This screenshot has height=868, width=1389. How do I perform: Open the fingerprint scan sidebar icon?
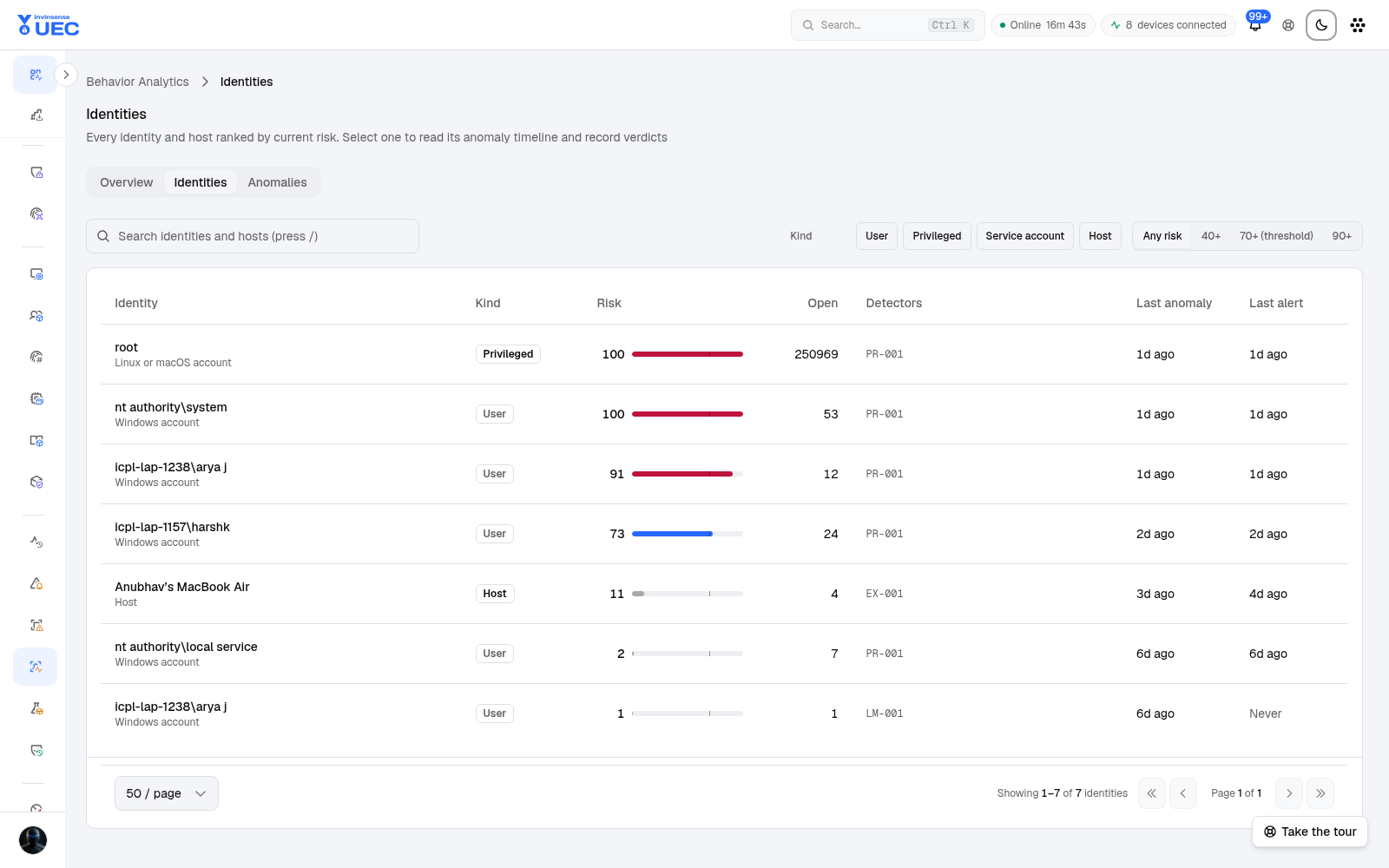[x=36, y=214]
